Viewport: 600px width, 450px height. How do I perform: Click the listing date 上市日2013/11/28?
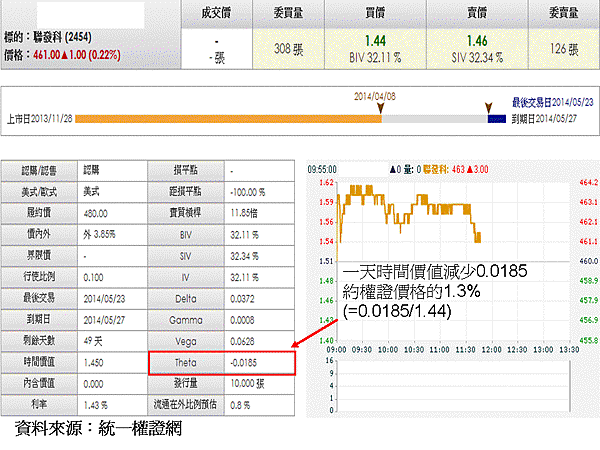pyautogui.click(x=40, y=119)
